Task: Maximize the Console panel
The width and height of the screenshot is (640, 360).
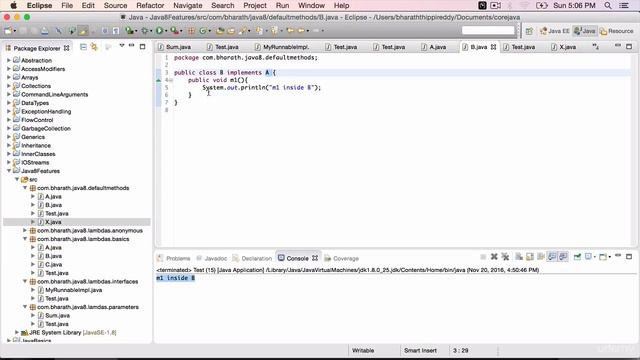Action: coord(629,256)
